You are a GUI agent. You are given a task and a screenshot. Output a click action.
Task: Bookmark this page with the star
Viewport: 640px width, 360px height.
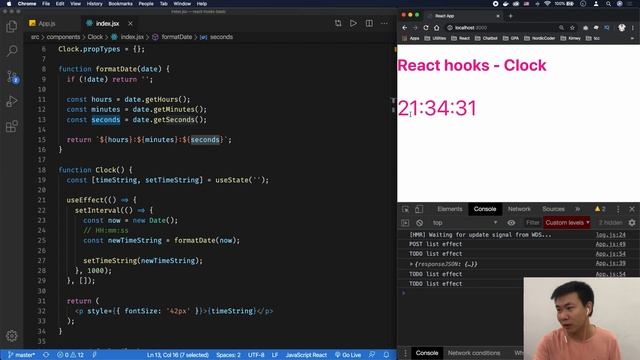click(572, 28)
